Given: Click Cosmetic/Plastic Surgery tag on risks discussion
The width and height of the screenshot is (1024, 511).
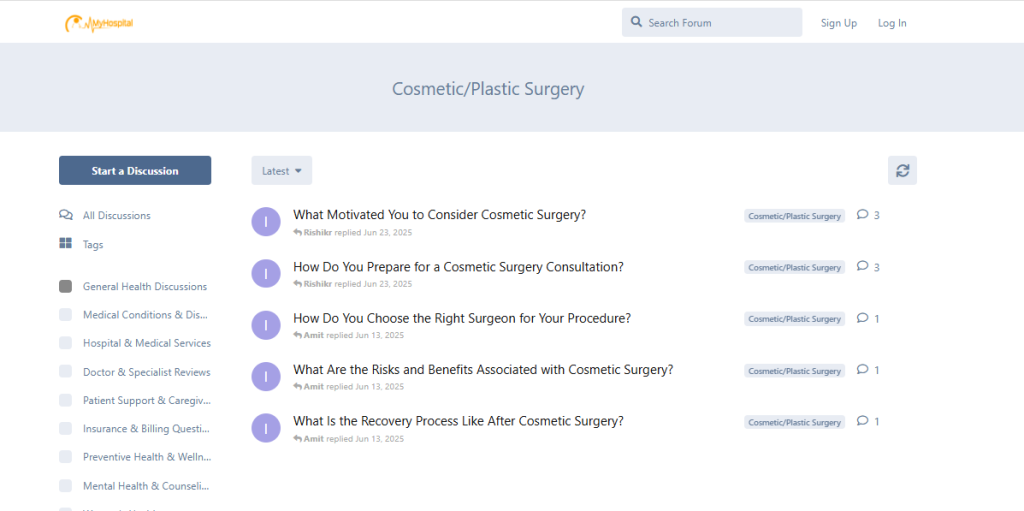Looking at the screenshot, I should 794,371.
